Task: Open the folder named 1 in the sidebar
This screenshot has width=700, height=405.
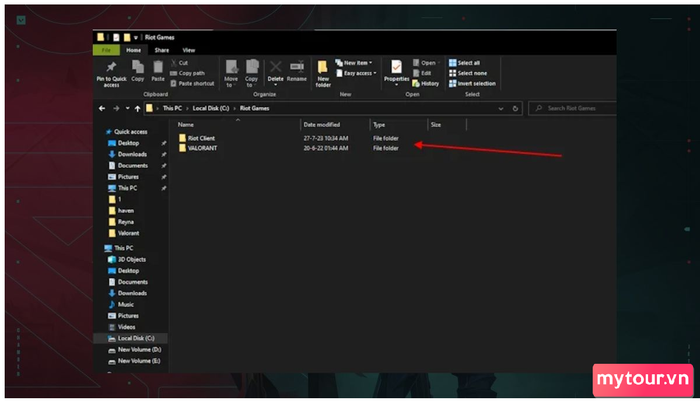Action: point(115,200)
